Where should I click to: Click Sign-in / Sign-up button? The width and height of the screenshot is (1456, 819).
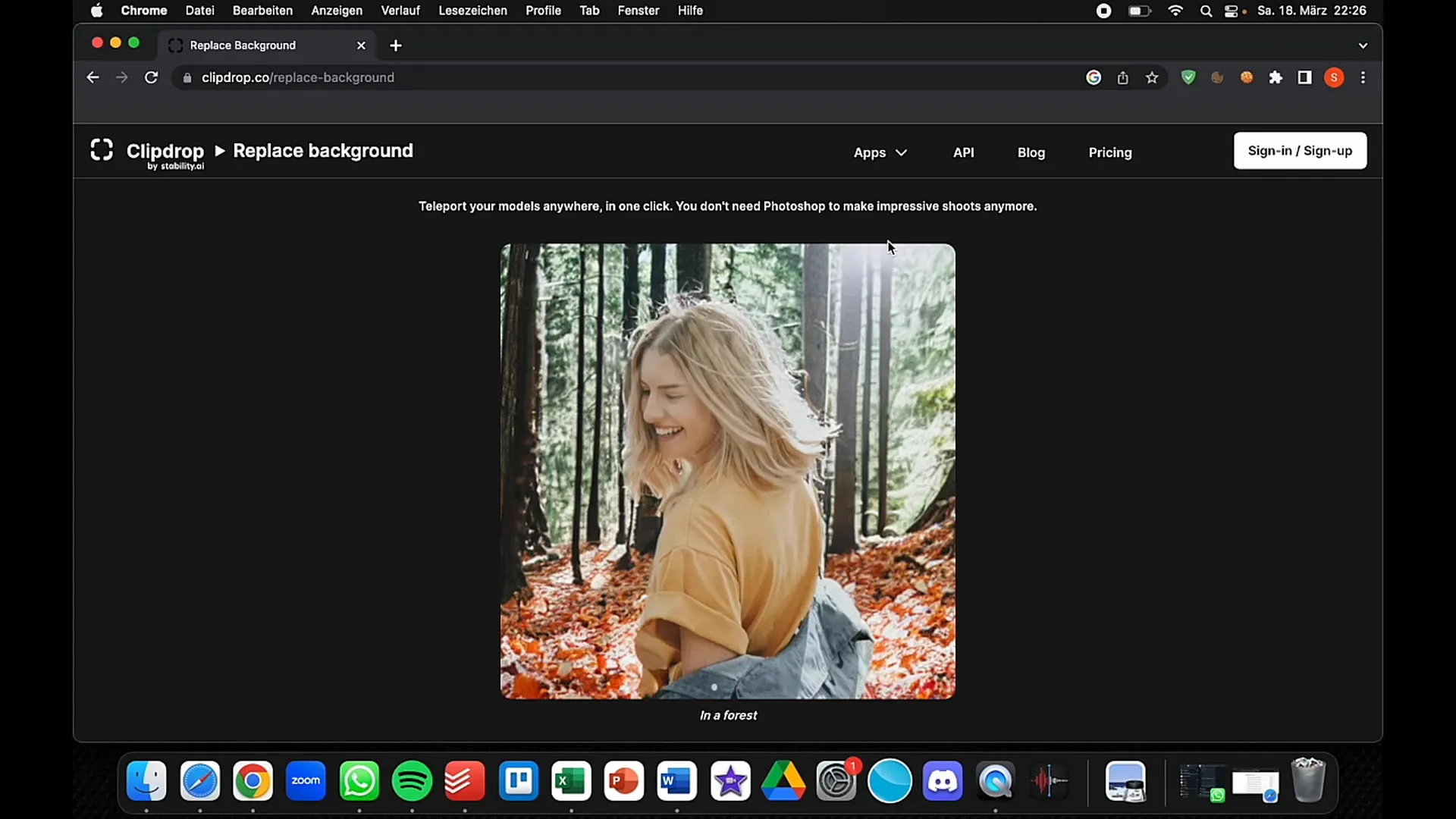point(1300,150)
